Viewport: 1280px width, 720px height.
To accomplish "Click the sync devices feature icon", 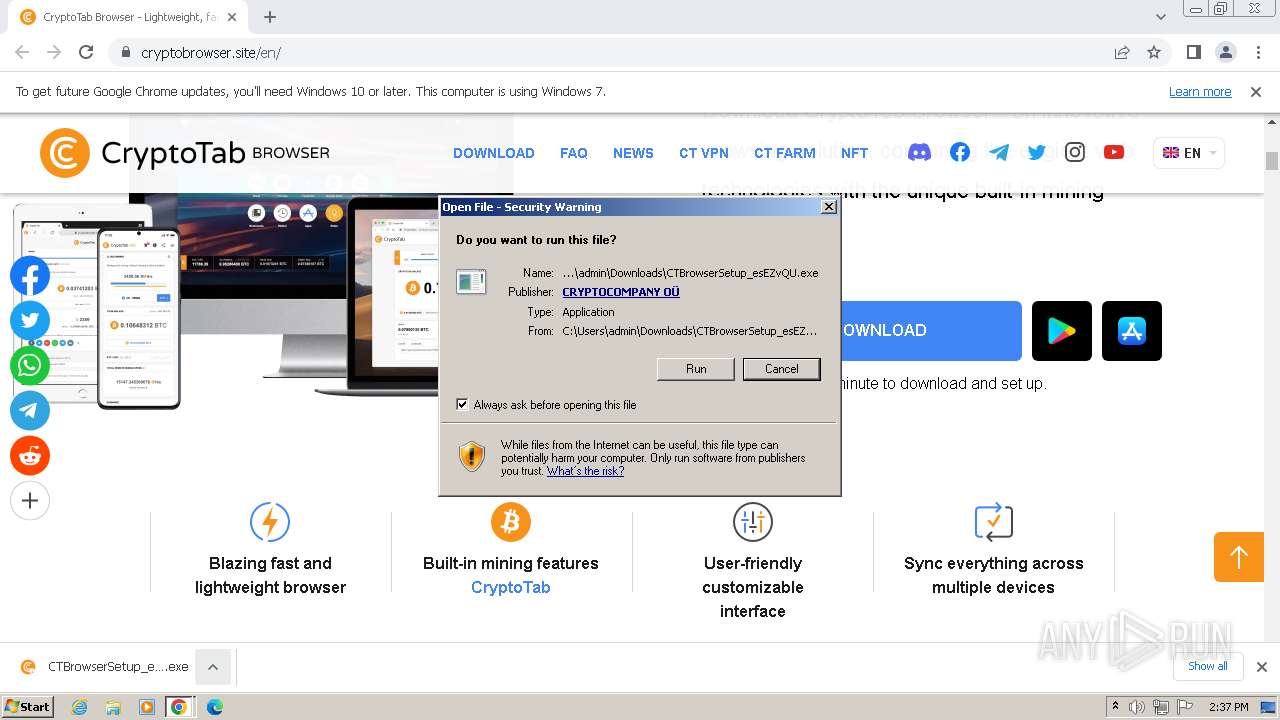I will click(993, 522).
